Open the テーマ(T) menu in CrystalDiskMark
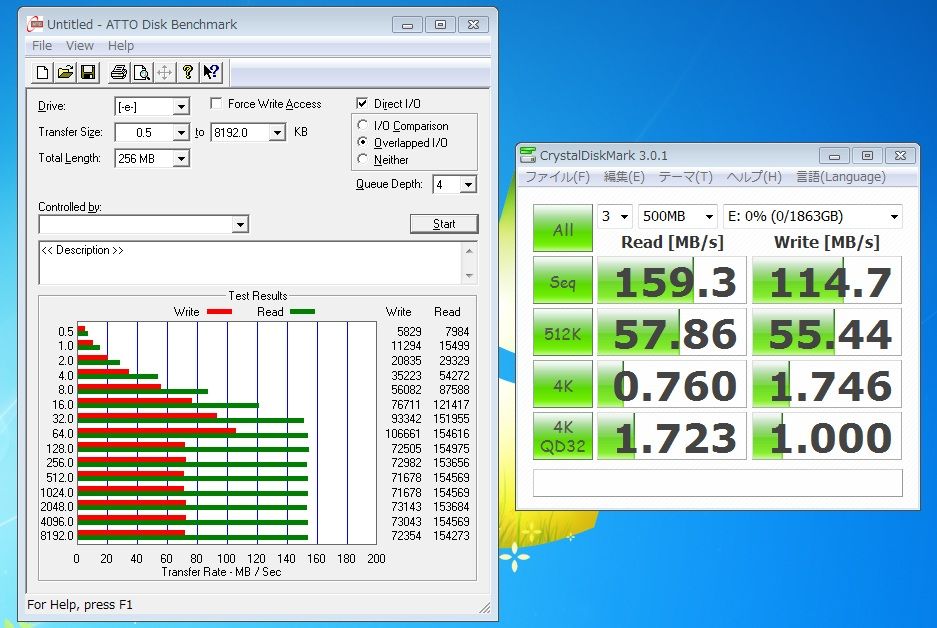The height and width of the screenshot is (628, 937). point(685,177)
